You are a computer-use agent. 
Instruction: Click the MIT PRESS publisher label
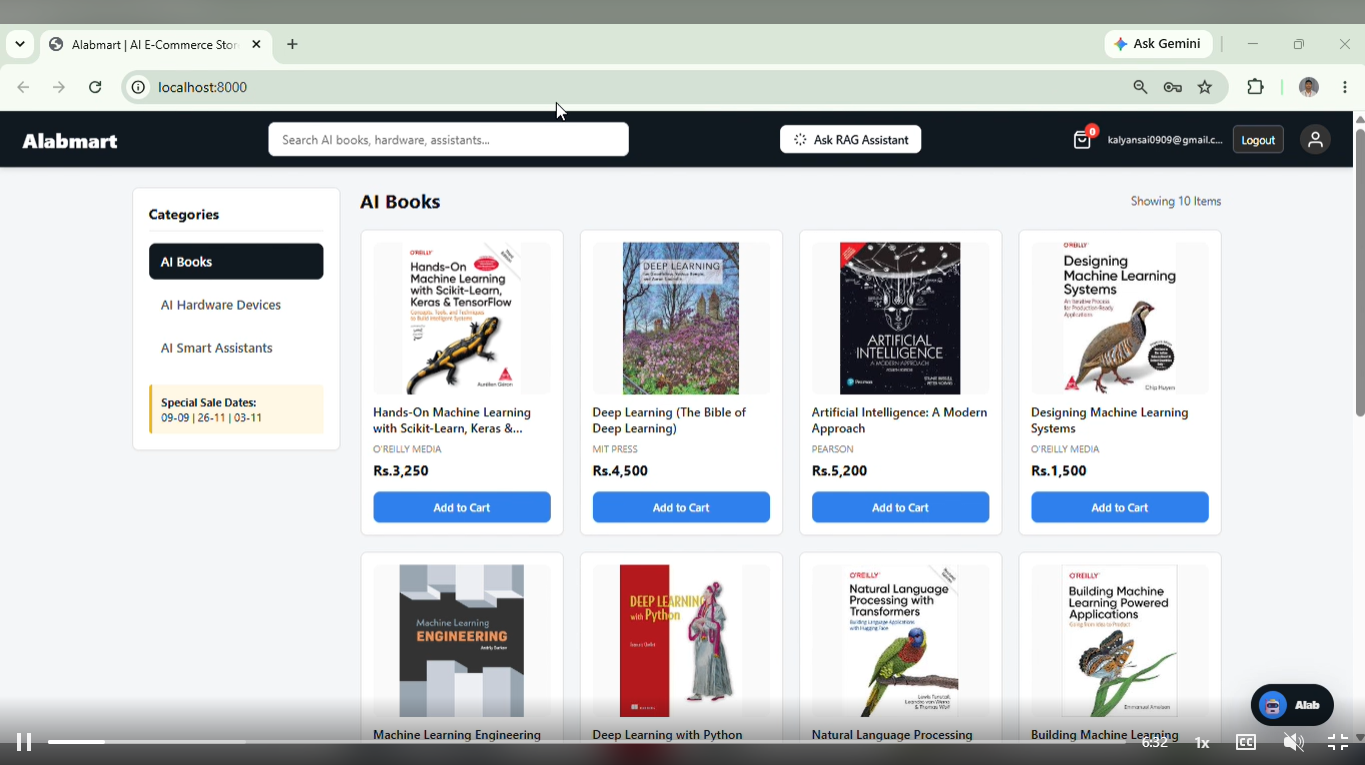[615, 449]
